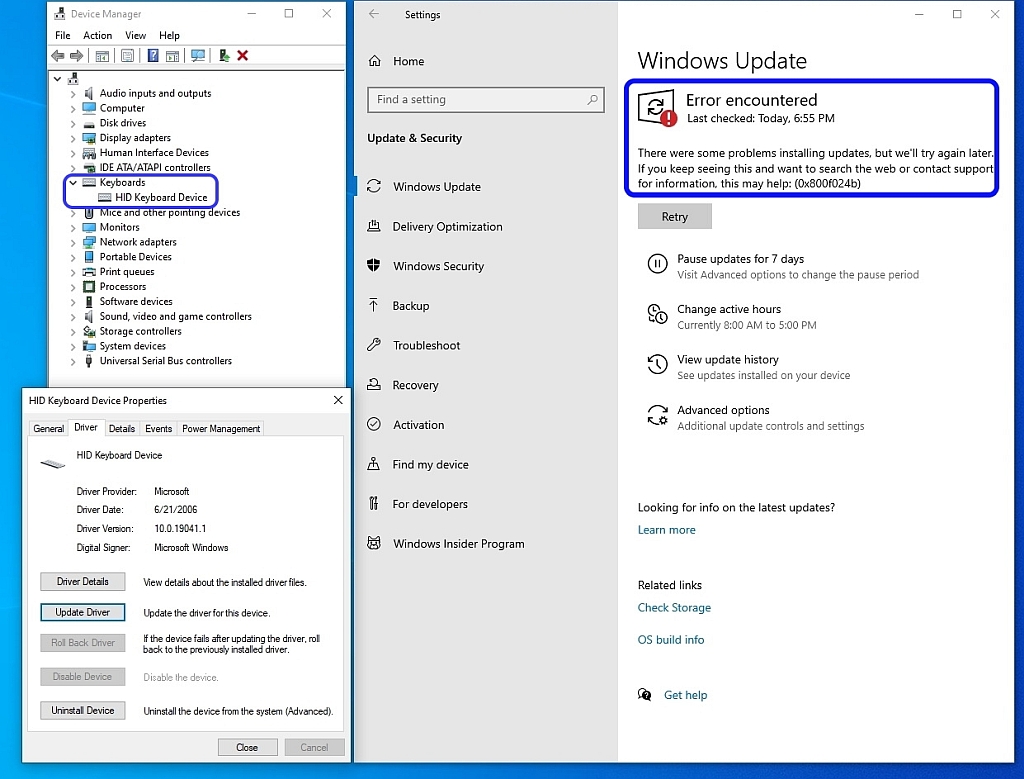
Task: Click the View update history icon
Action: pos(657,364)
